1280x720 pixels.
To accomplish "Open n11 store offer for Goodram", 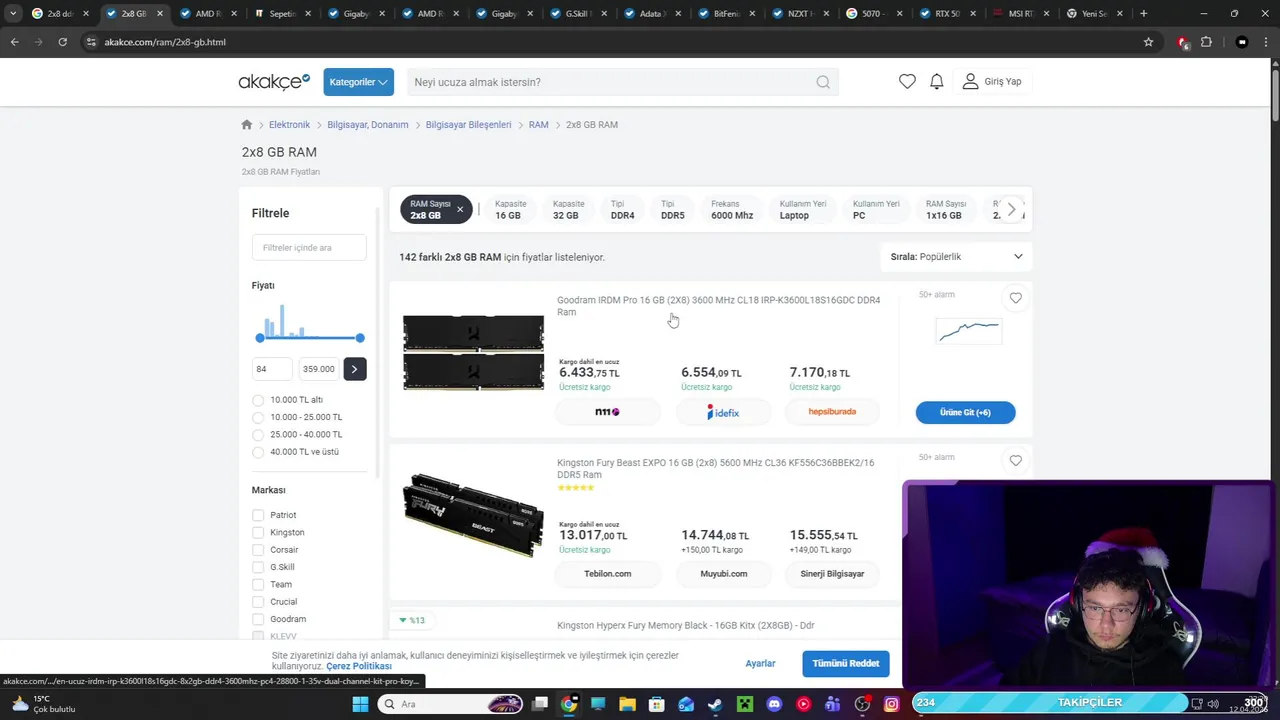I will click(x=608, y=412).
